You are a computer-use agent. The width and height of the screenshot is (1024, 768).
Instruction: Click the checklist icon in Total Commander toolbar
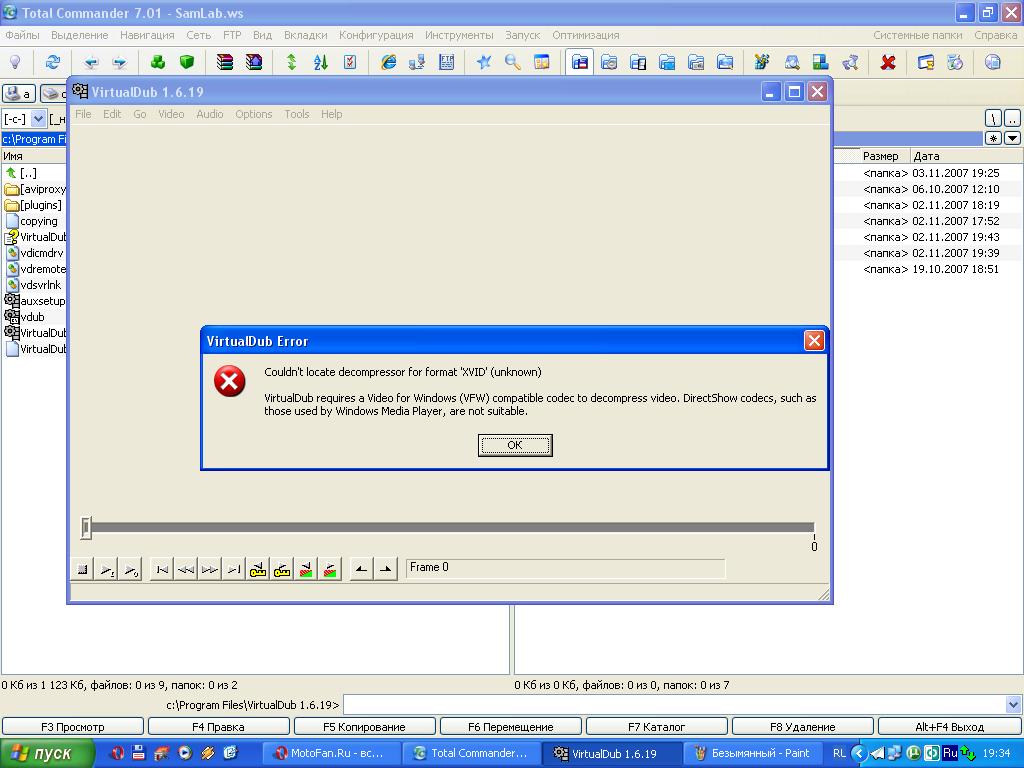click(350, 63)
